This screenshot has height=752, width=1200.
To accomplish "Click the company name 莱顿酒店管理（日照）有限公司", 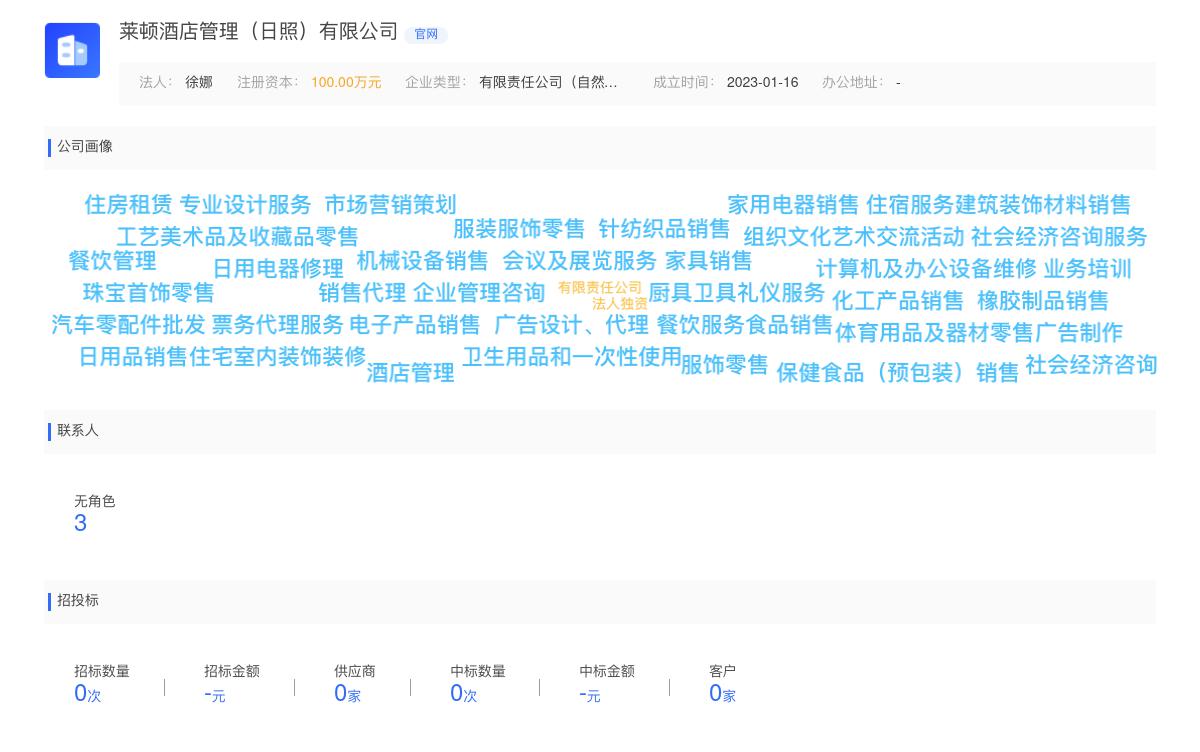I will (259, 31).
